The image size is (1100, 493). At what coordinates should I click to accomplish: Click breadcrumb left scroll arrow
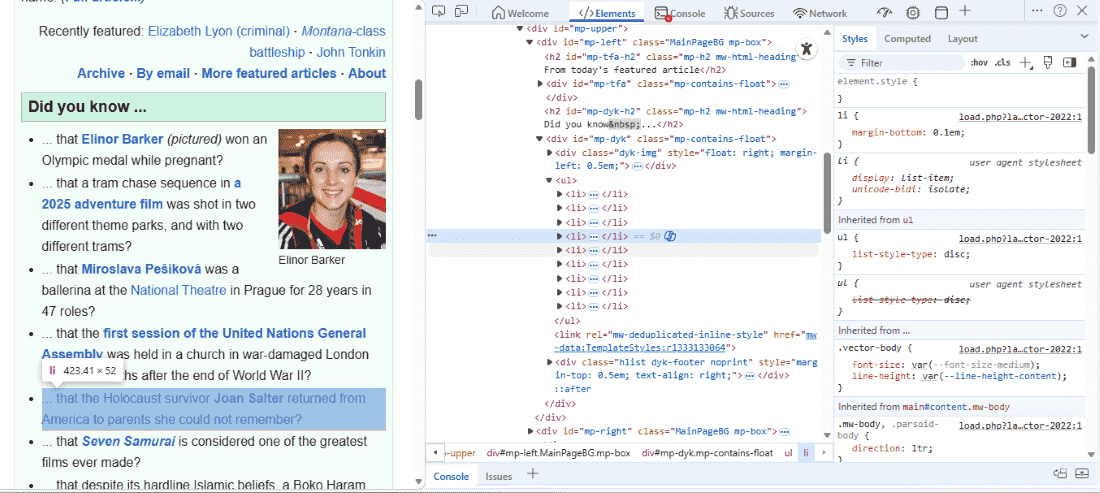(x=435, y=453)
